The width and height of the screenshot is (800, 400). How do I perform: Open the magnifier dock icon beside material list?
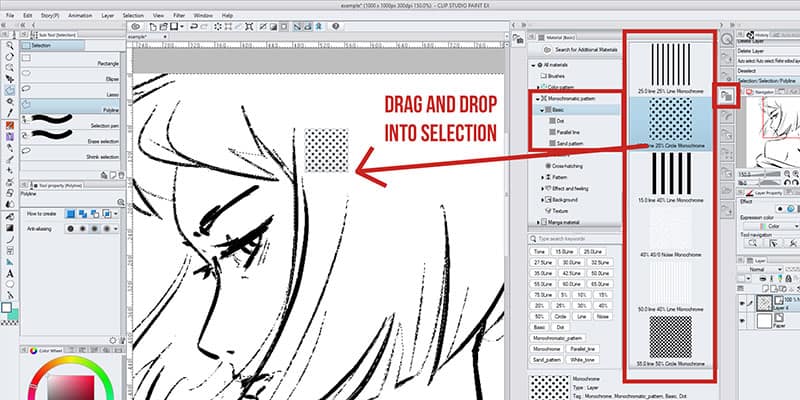tap(727, 40)
